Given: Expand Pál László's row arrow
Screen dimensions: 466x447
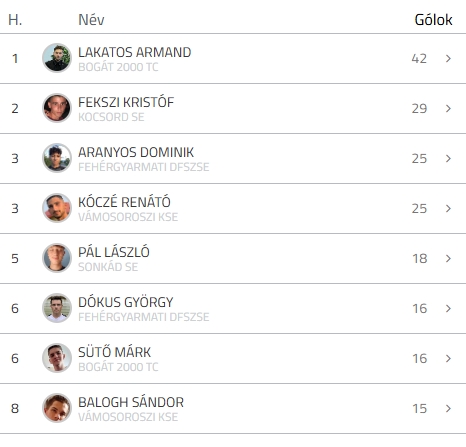Looking at the screenshot, I should tap(448, 259).
